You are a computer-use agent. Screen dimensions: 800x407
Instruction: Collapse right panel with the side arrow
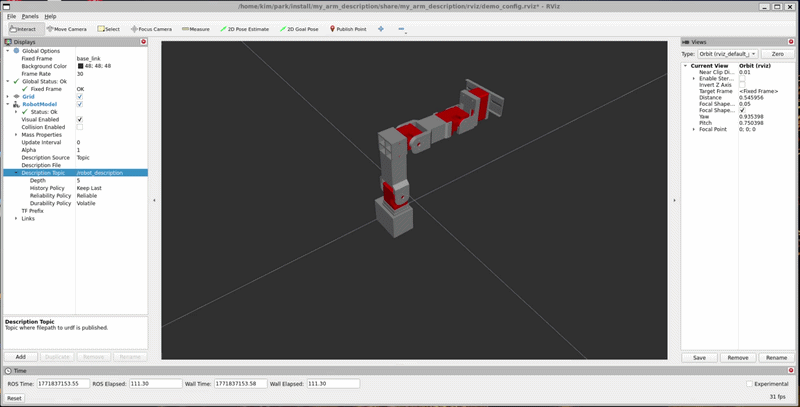point(674,200)
